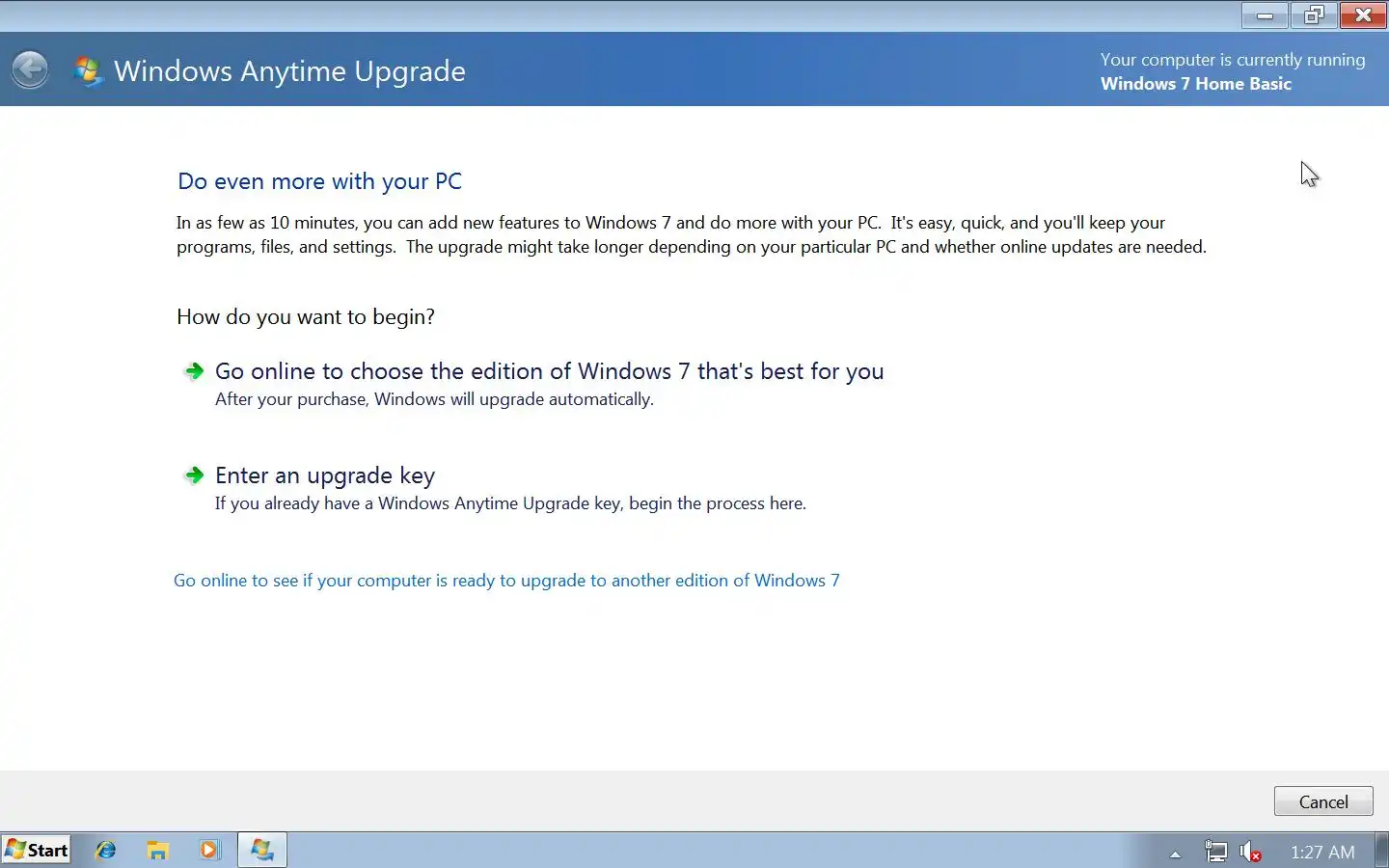The height and width of the screenshot is (868, 1389).
Task: Click the muted volume tray icon
Action: click(1251, 852)
